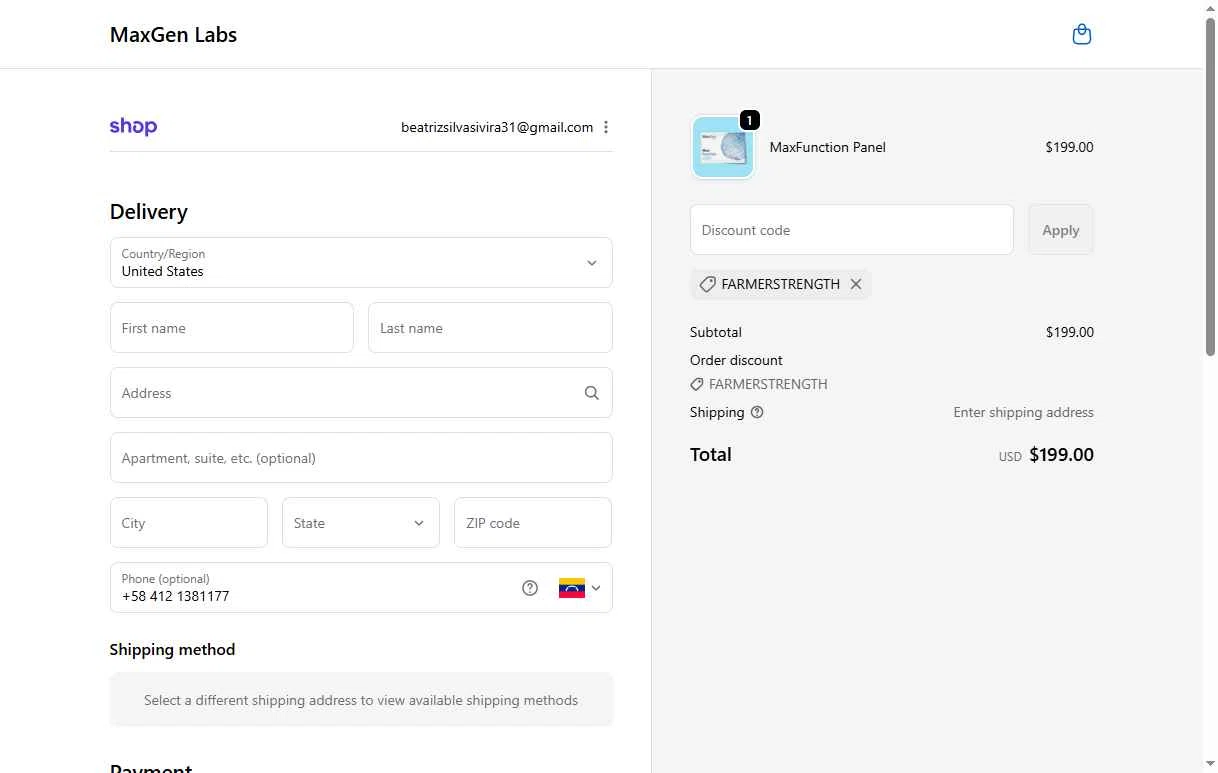Click the discount tag icon on FARMERSTRENGTH chip

pos(707,284)
